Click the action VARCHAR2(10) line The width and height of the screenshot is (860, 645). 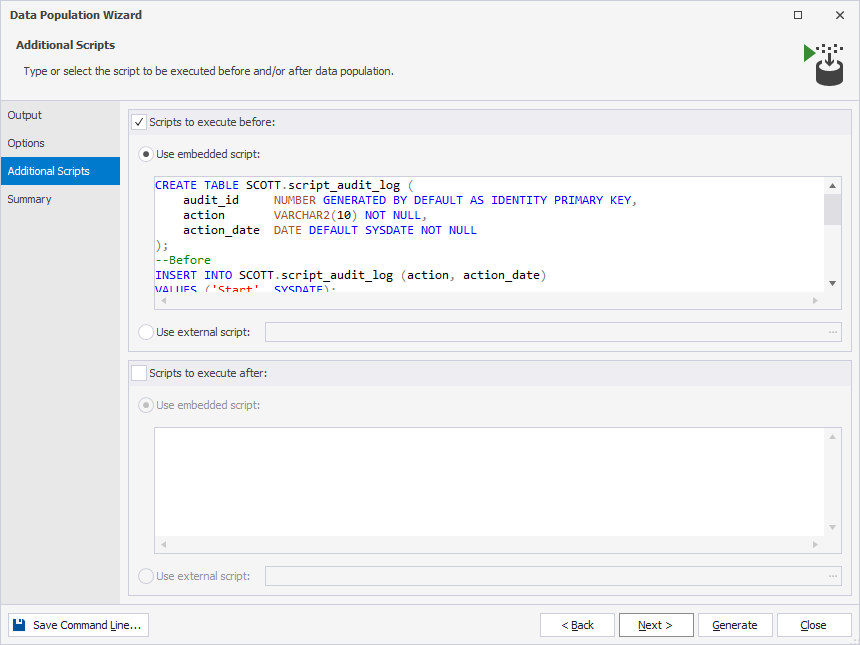(305, 215)
